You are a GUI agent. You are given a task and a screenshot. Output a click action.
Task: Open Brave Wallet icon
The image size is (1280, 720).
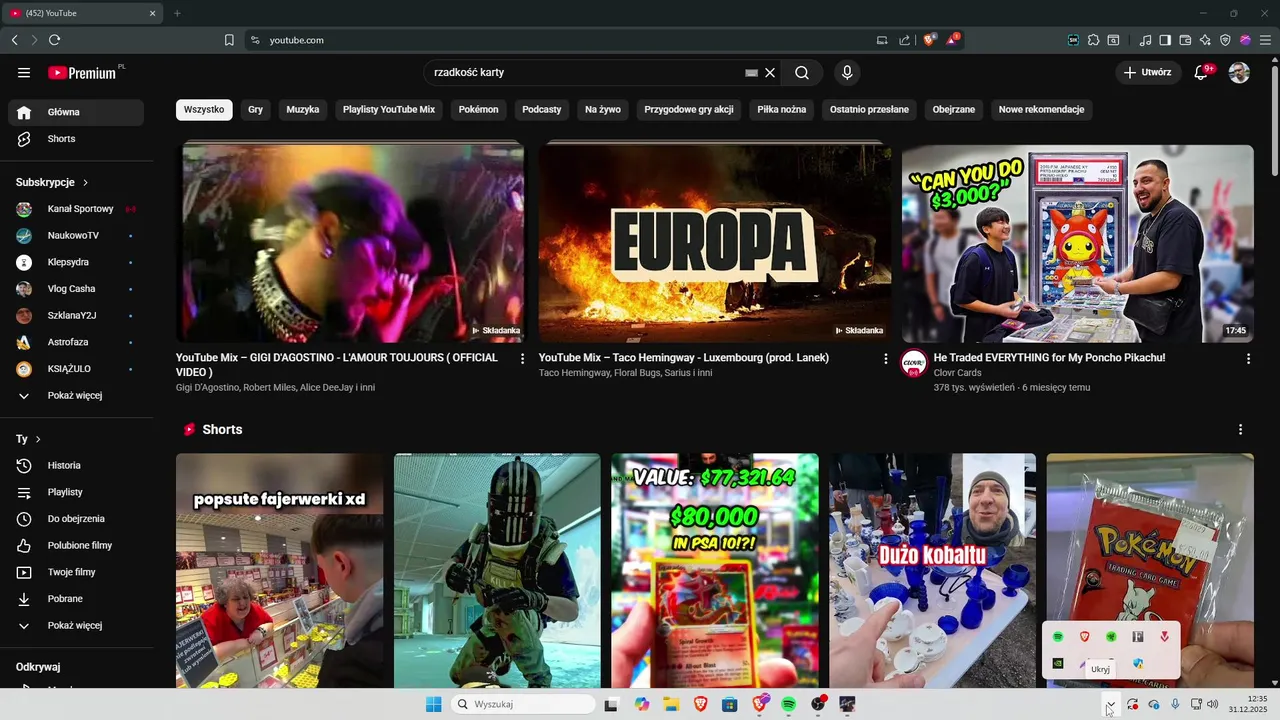click(x=1185, y=40)
